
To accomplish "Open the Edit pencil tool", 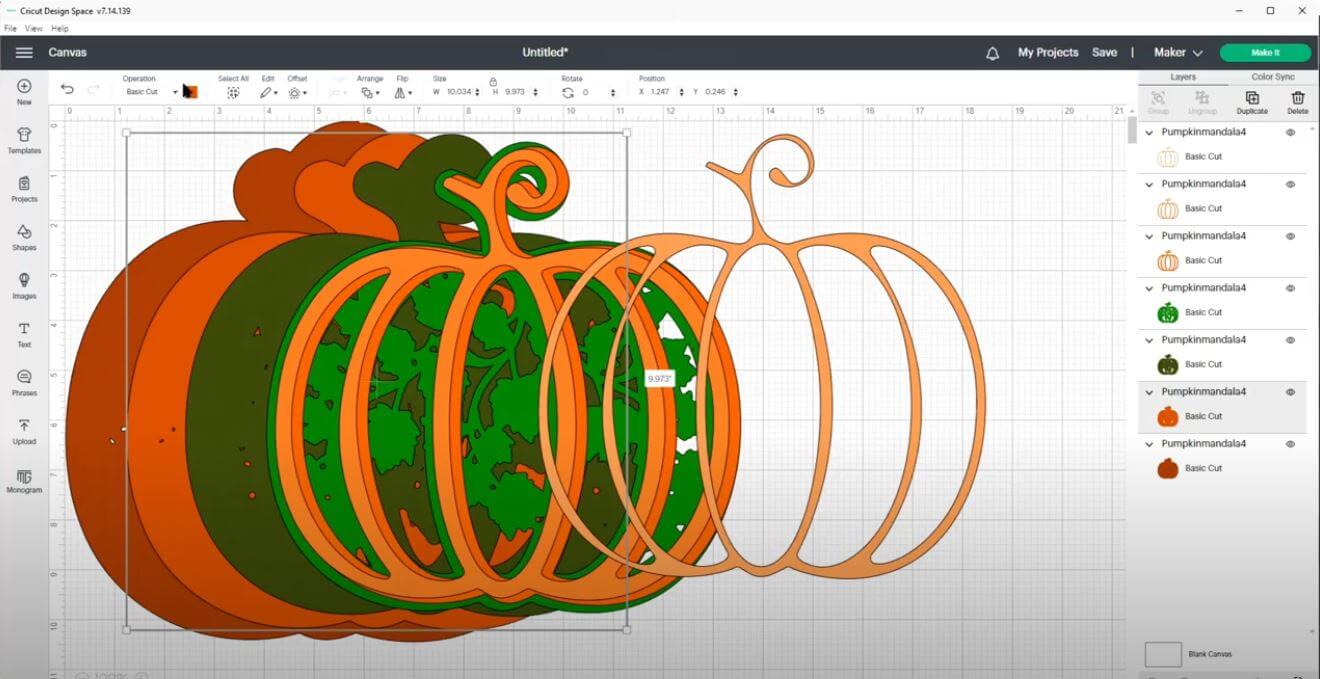I will pyautogui.click(x=268, y=92).
